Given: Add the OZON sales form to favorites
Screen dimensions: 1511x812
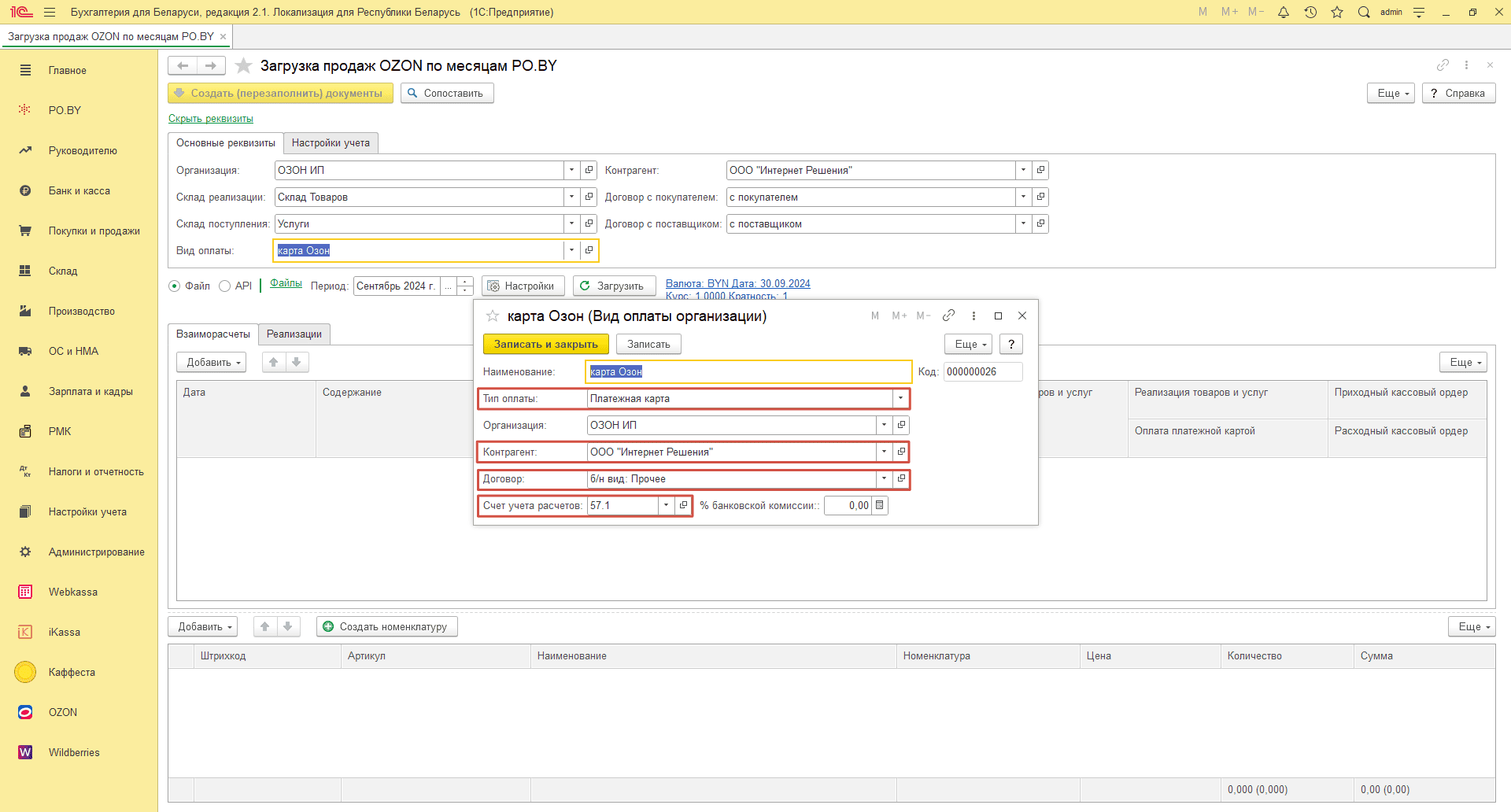Looking at the screenshot, I should click(244, 65).
